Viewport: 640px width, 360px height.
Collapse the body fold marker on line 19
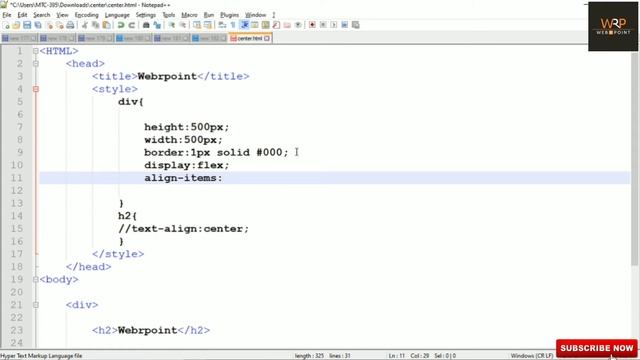click(36, 280)
